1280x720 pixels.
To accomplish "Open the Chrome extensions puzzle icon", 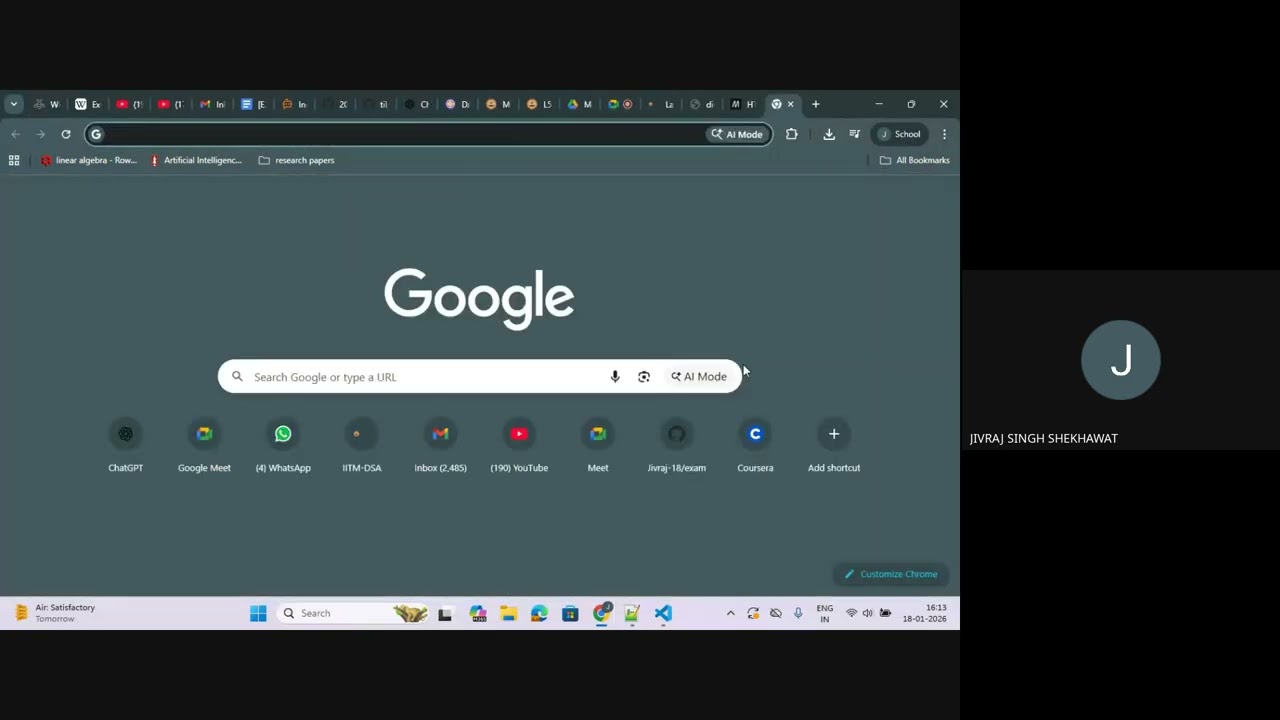I will point(792,134).
